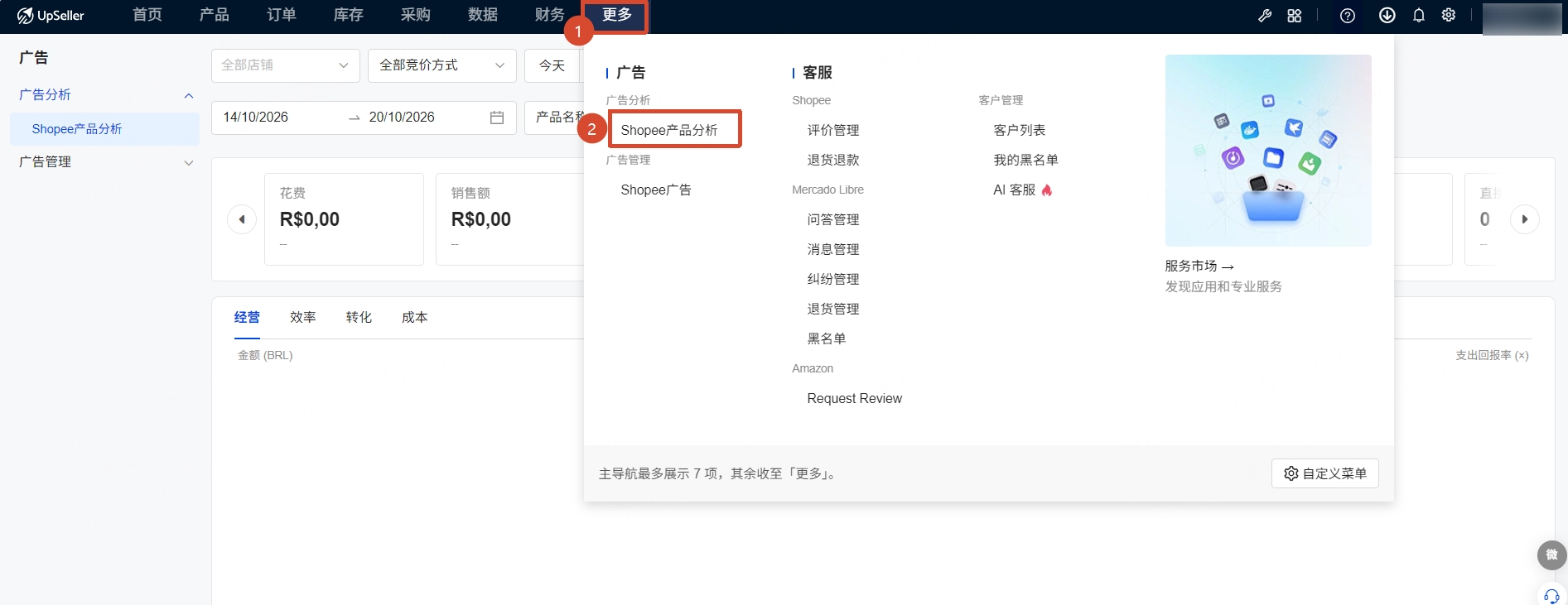Switch to the 转化 tab
Image resolution: width=1568 pixels, height=605 pixels.
(359, 318)
